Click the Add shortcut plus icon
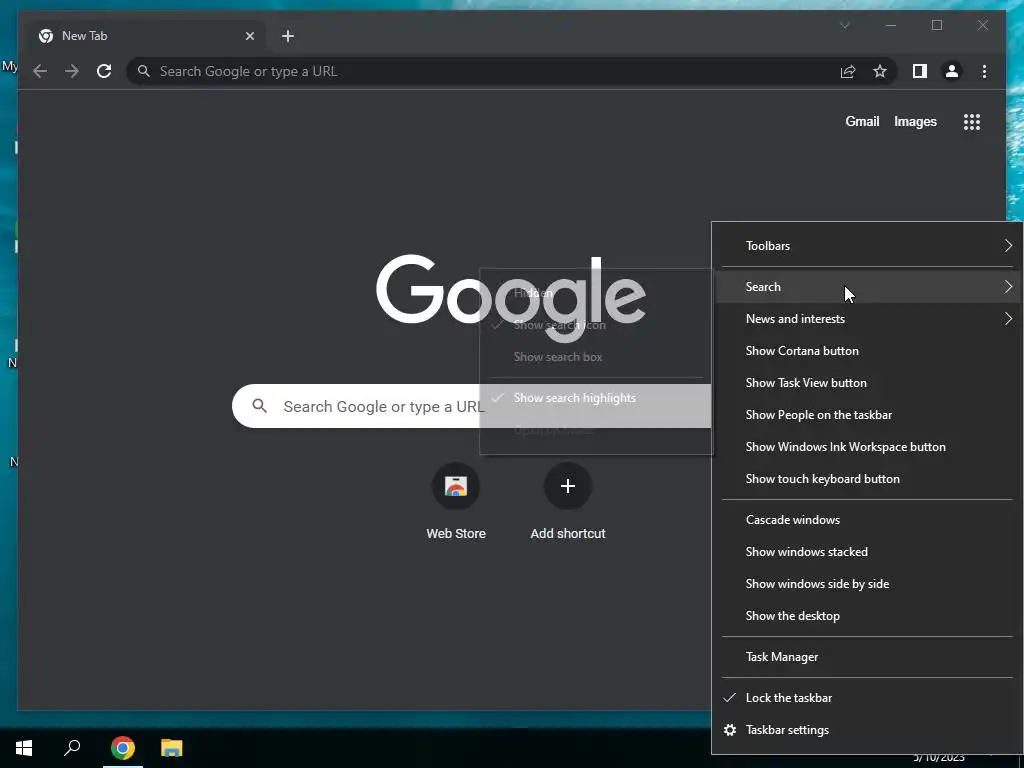 coord(568,486)
